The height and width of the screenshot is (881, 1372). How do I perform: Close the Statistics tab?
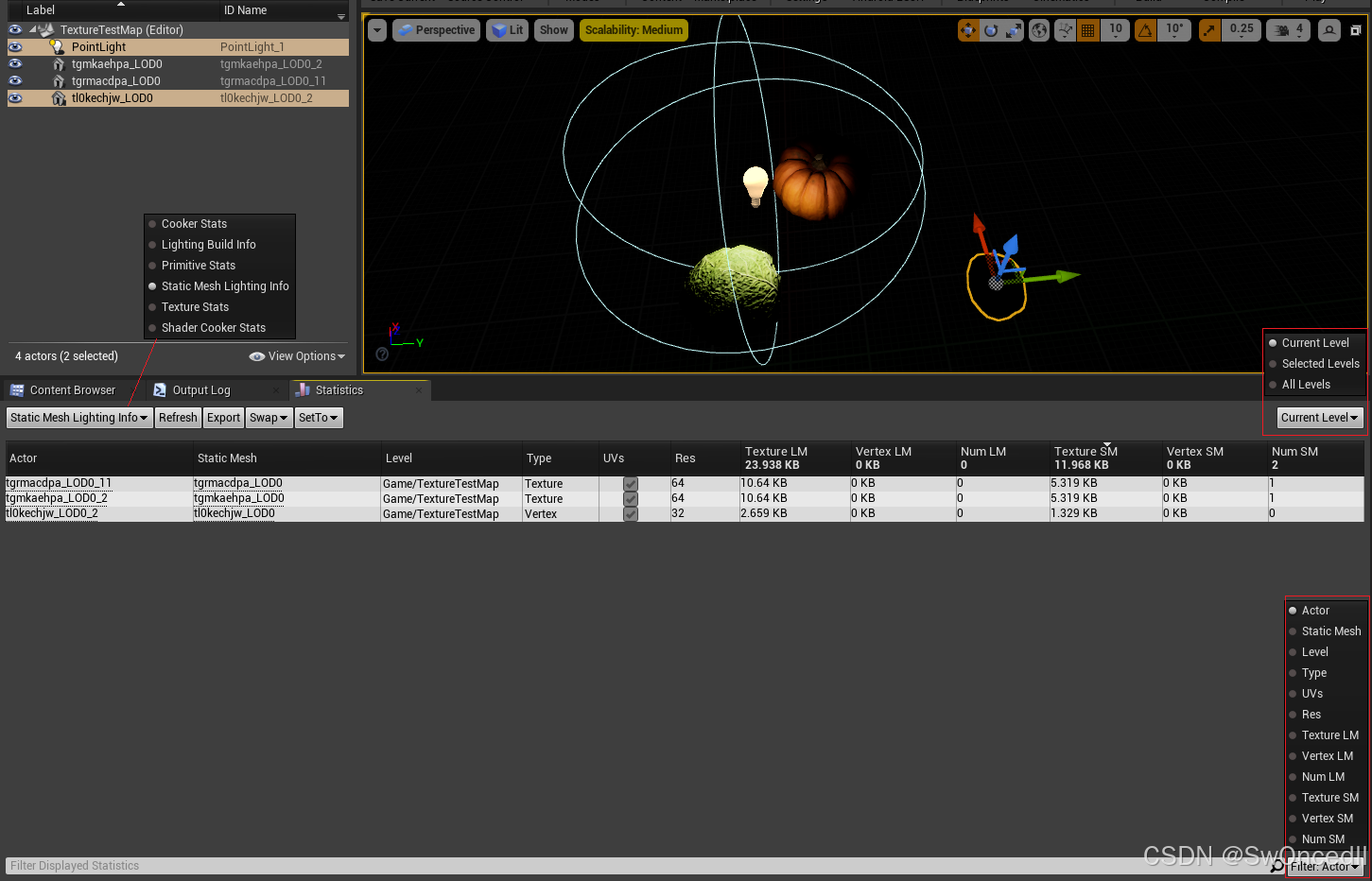click(x=419, y=389)
